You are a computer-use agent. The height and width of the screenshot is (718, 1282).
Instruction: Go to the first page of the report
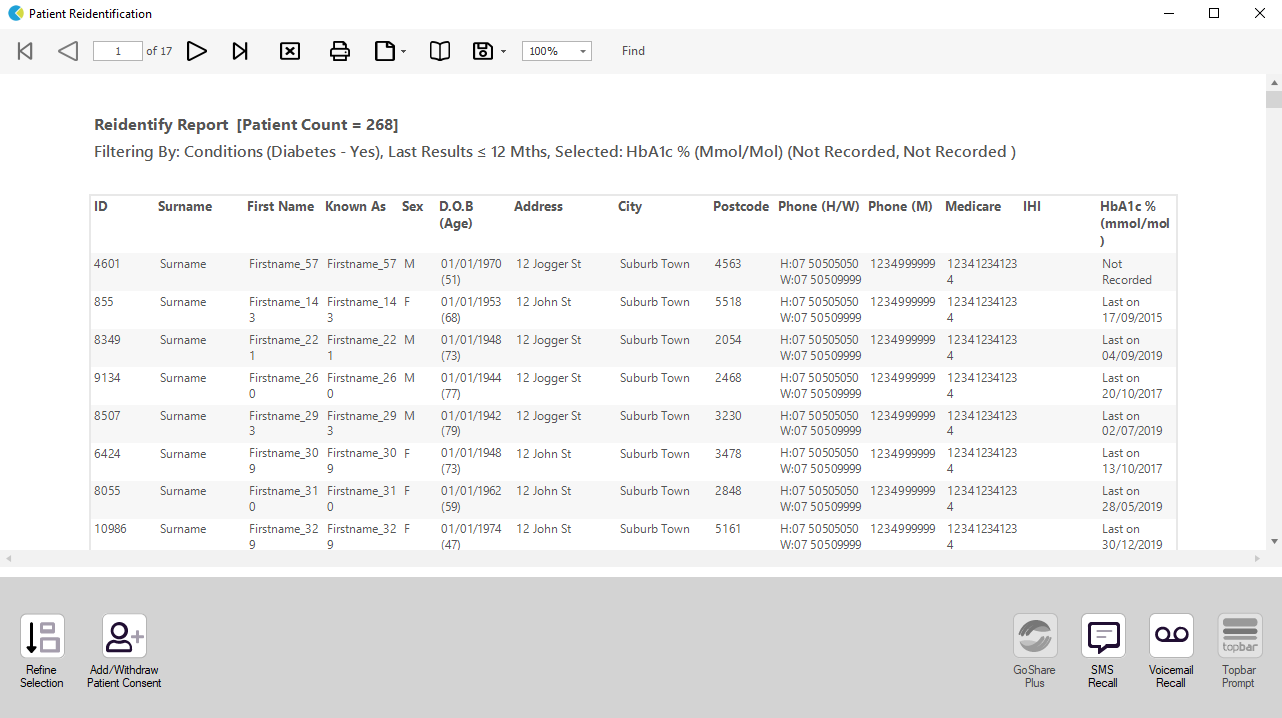click(x=25, y=51)
